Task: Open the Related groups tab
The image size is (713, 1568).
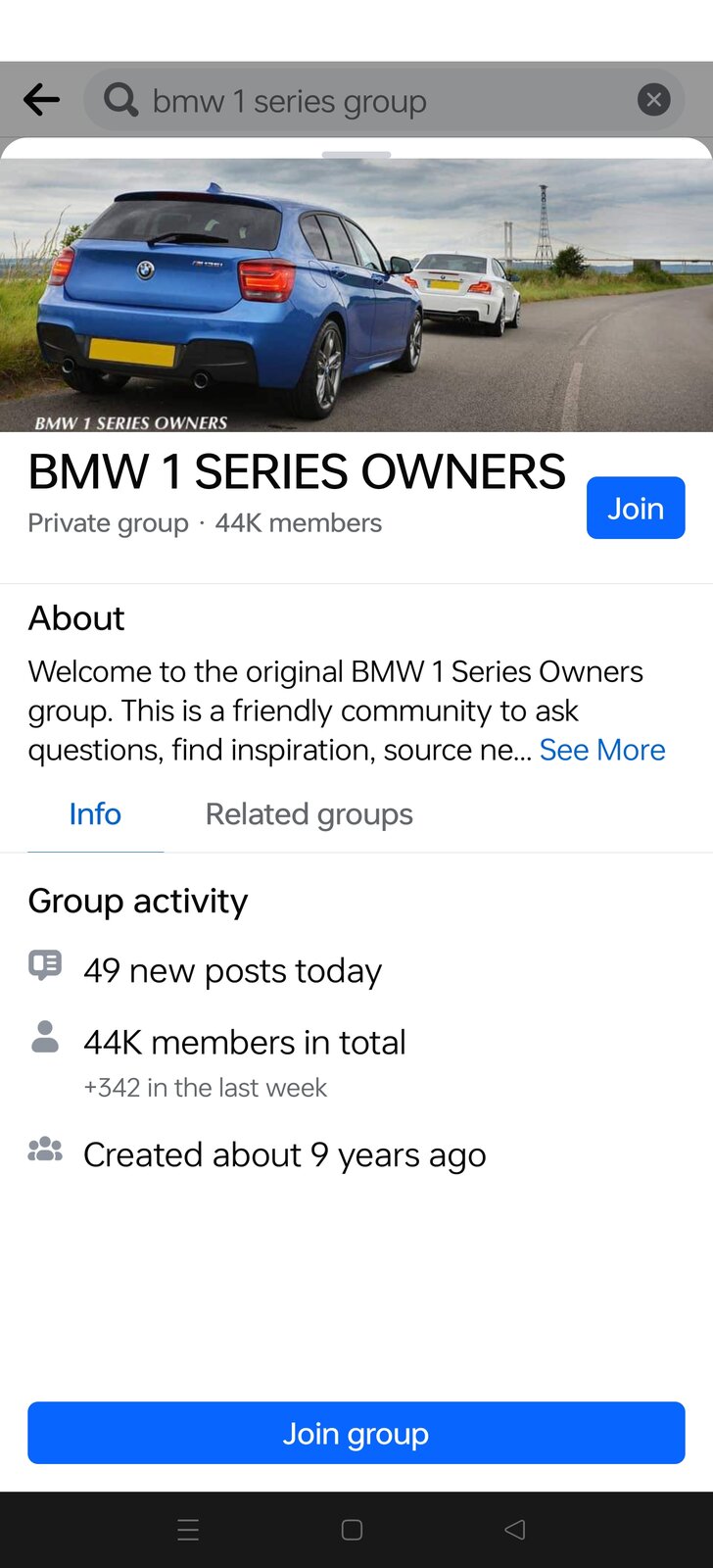Action: (309, 814)
